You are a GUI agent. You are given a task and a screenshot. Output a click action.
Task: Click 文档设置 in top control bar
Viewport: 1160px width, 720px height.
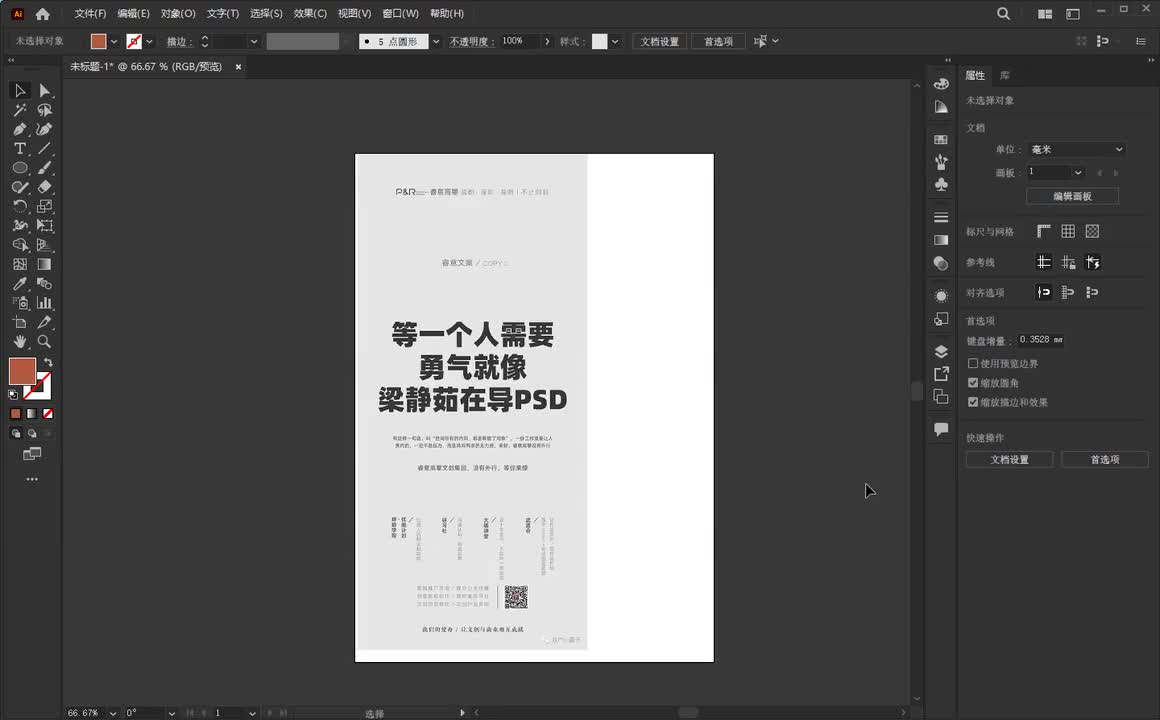659,41
